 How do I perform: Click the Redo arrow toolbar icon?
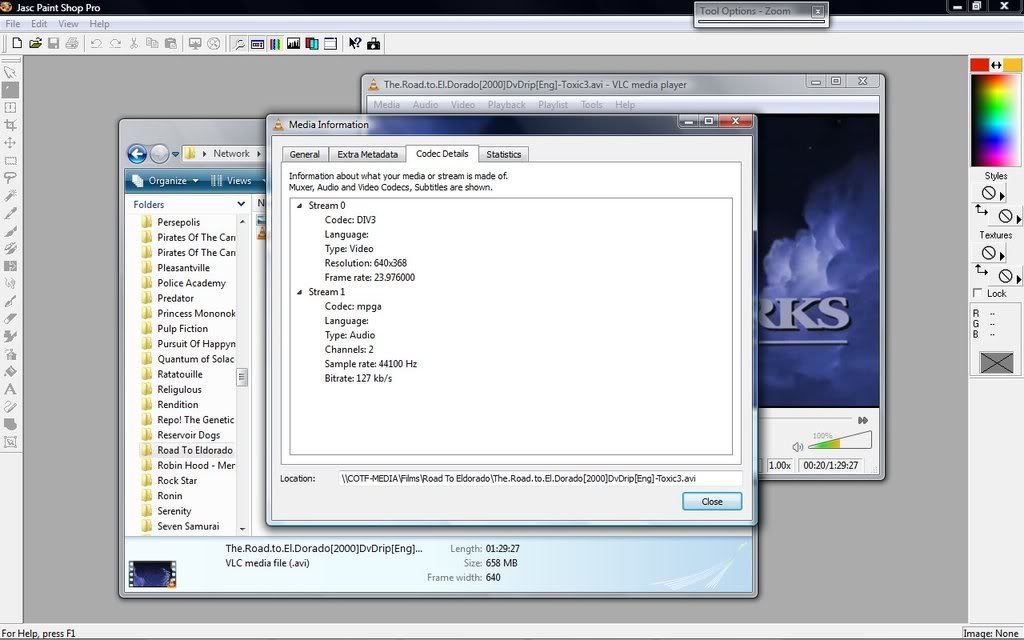115,43
